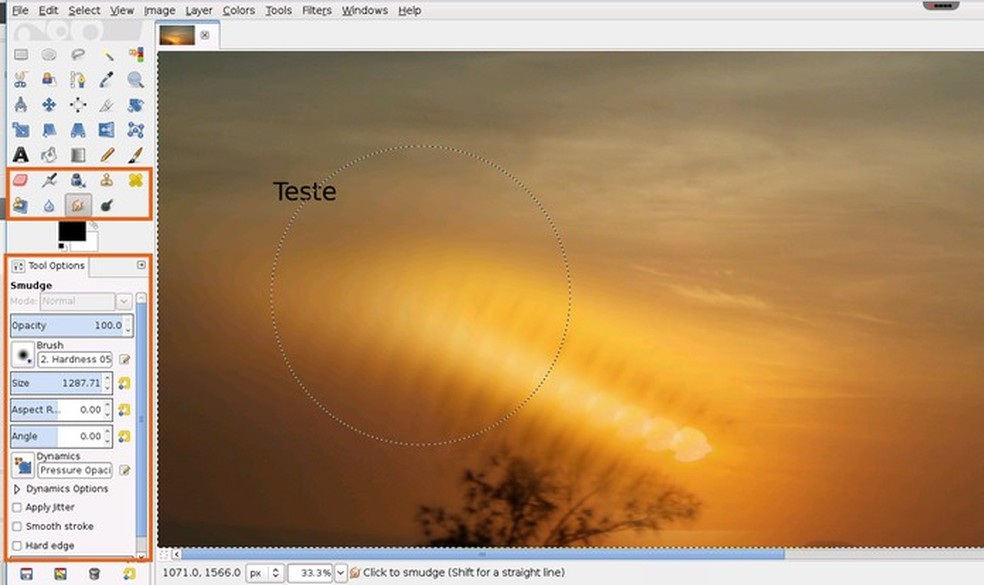Open the Windows menu
This screenshot has height=585, width=984.
365,10
